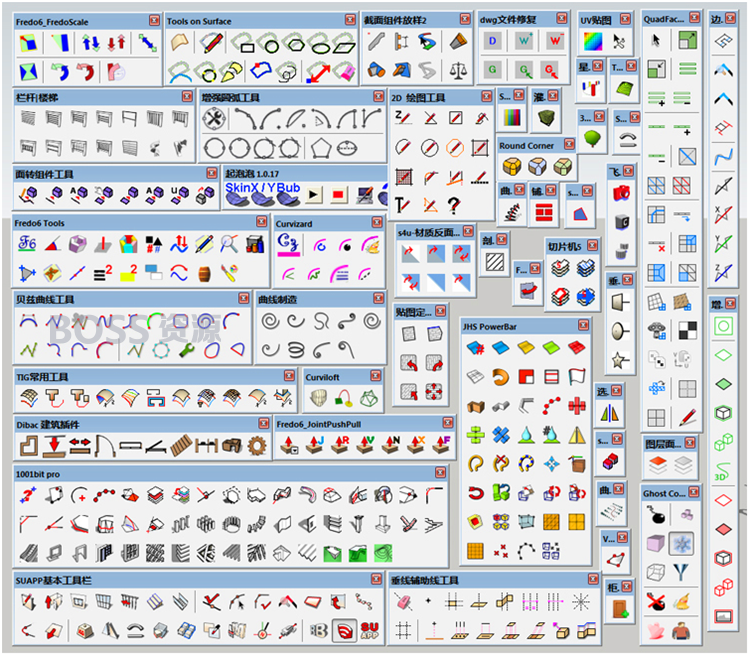Select the pencil tool in Tools on Surface
This screenshot has height=656, width=750.
212,43
